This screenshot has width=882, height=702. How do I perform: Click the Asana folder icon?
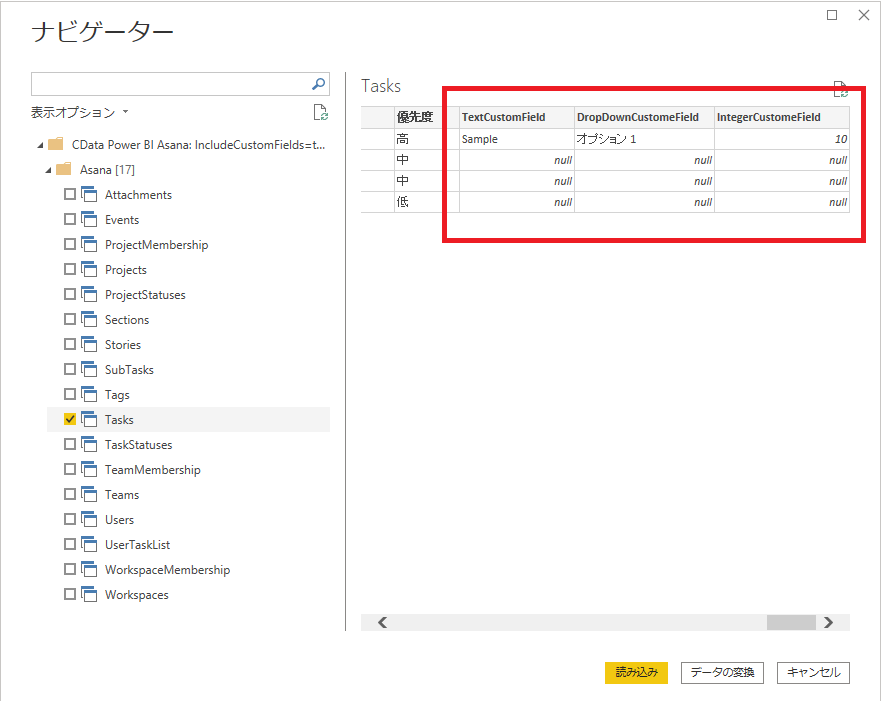coord(64,169)
